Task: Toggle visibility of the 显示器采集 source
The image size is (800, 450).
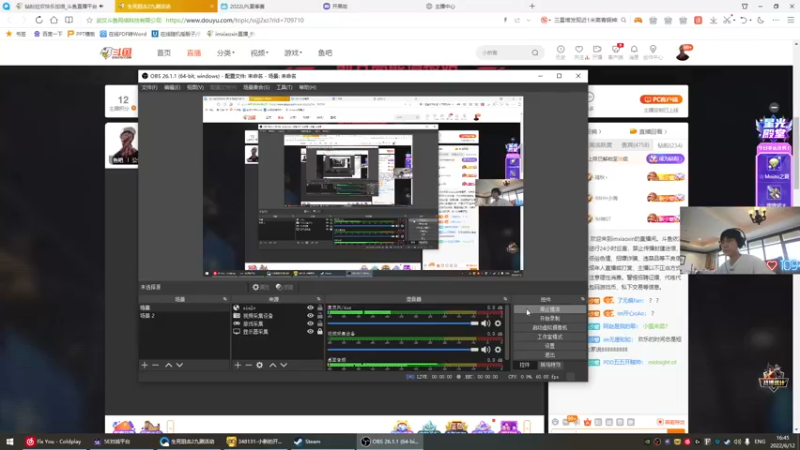Action: (x=310, y=332)
